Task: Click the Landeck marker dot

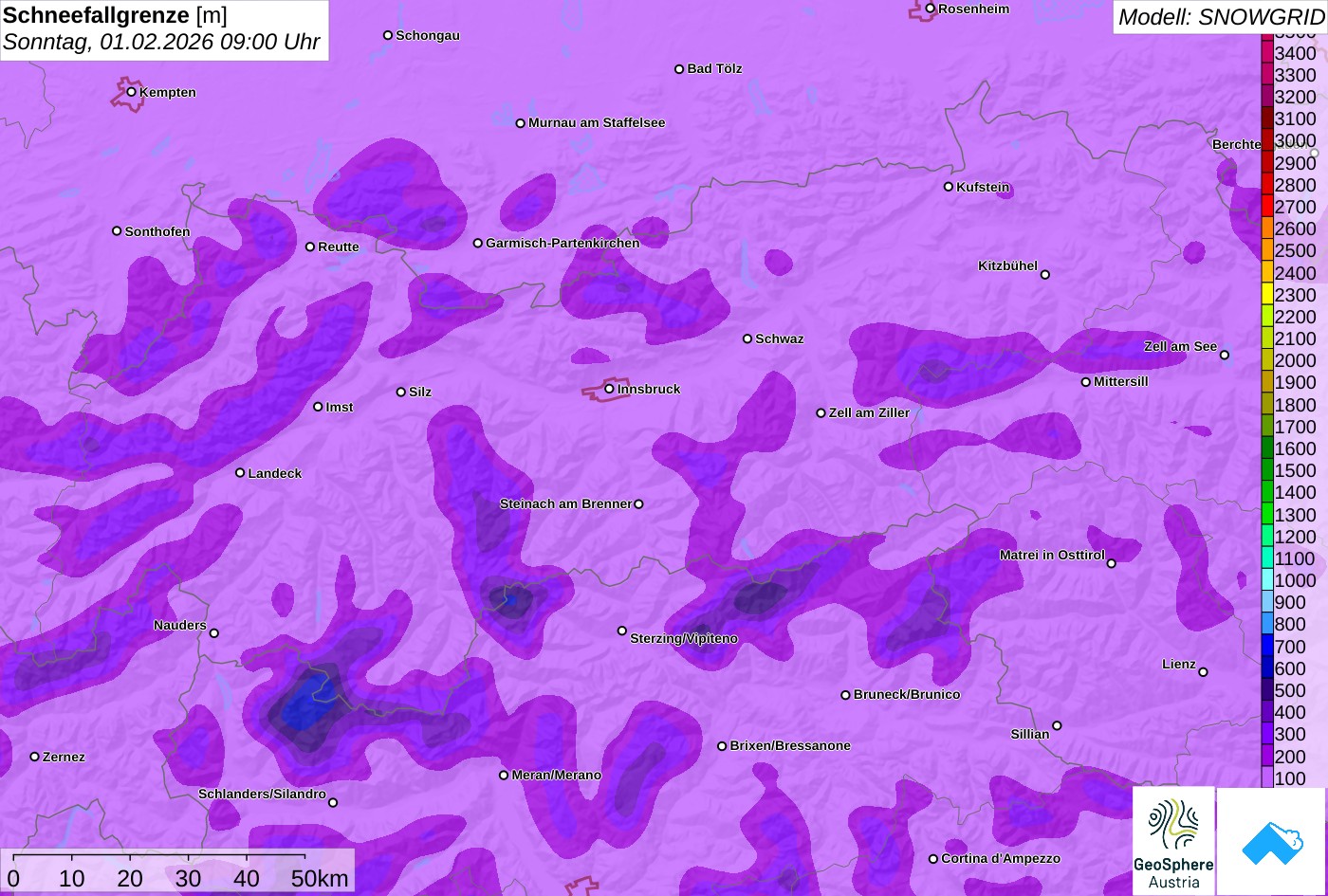Action: [240, 473]
